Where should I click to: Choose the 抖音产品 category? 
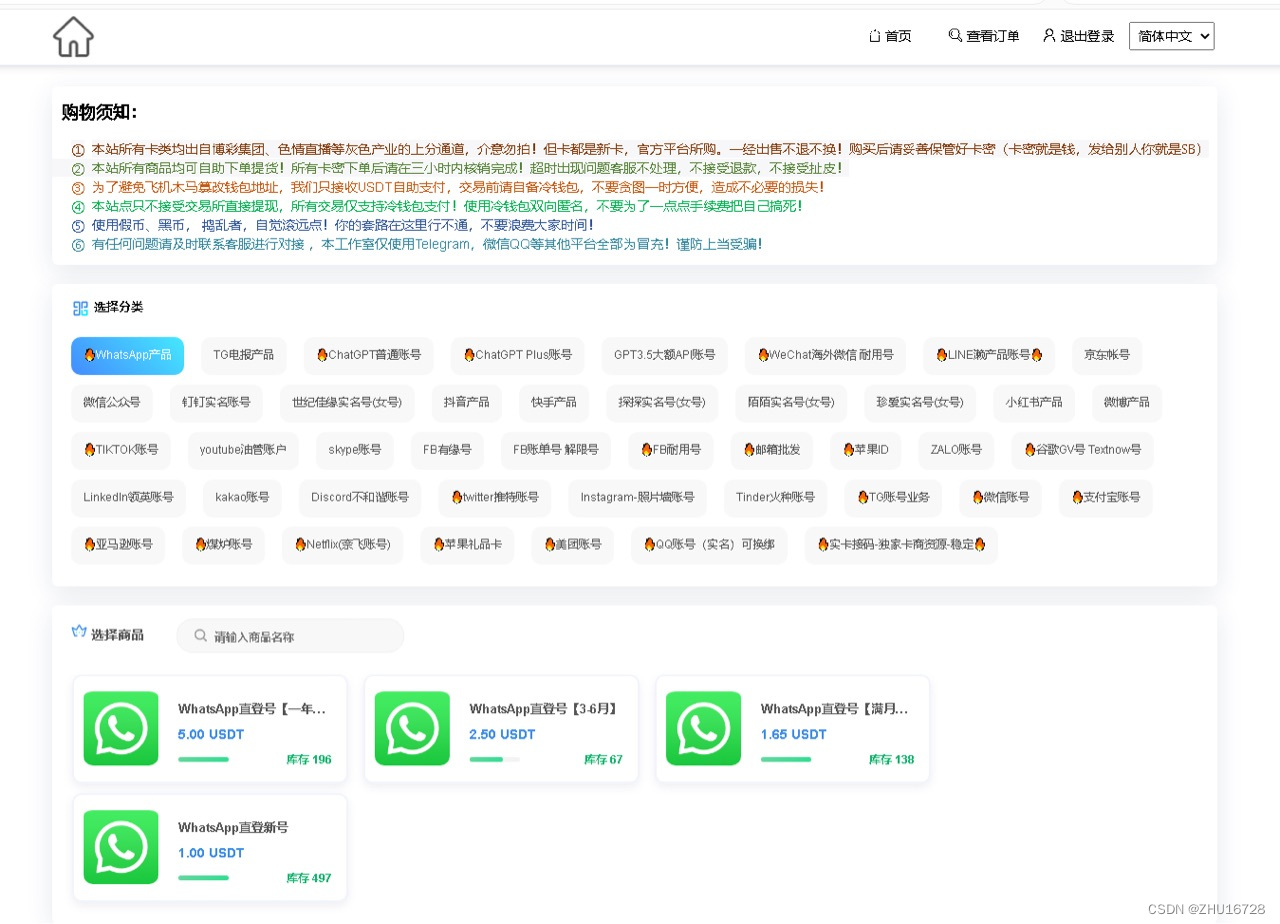pyautogui.click(x=467, y=403)
